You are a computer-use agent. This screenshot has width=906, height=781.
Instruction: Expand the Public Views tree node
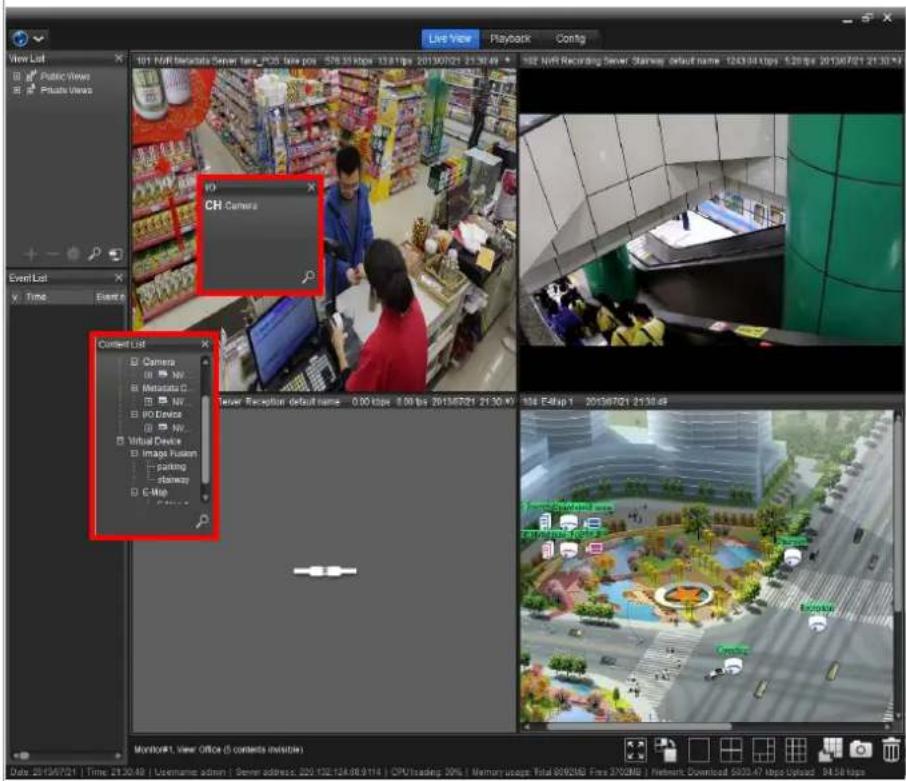(16, 76)
